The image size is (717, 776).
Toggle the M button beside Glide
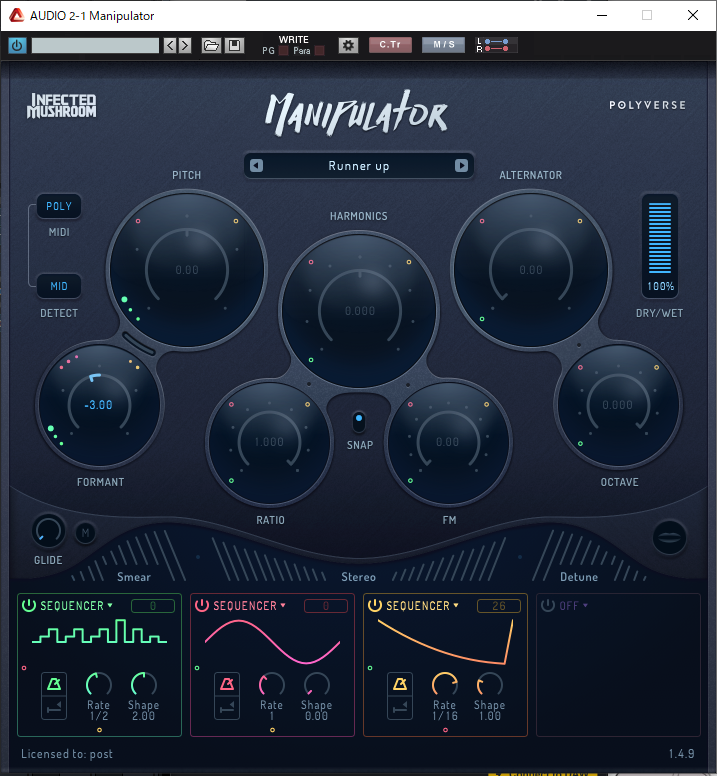coord(86,533)
